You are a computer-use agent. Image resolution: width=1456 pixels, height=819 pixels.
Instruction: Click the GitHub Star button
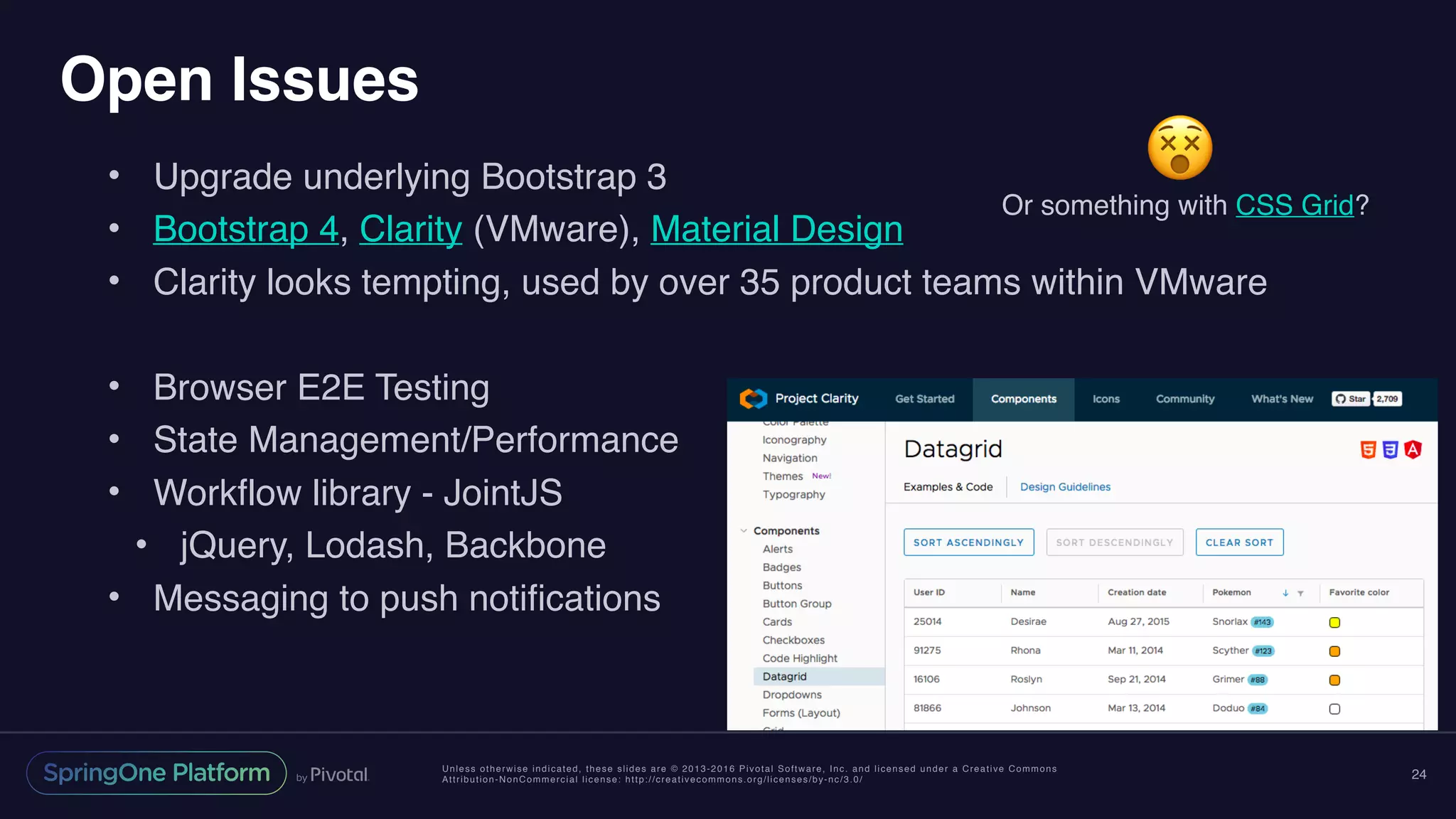(1351, 399)
